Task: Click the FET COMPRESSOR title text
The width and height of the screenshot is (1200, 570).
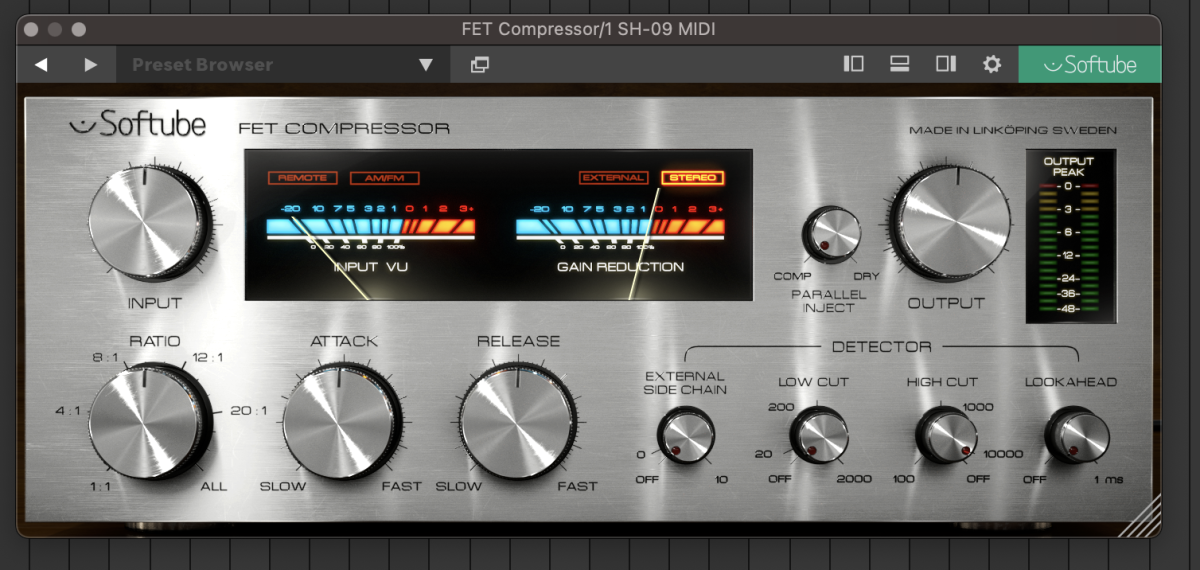Action: (x=344, y=128)
